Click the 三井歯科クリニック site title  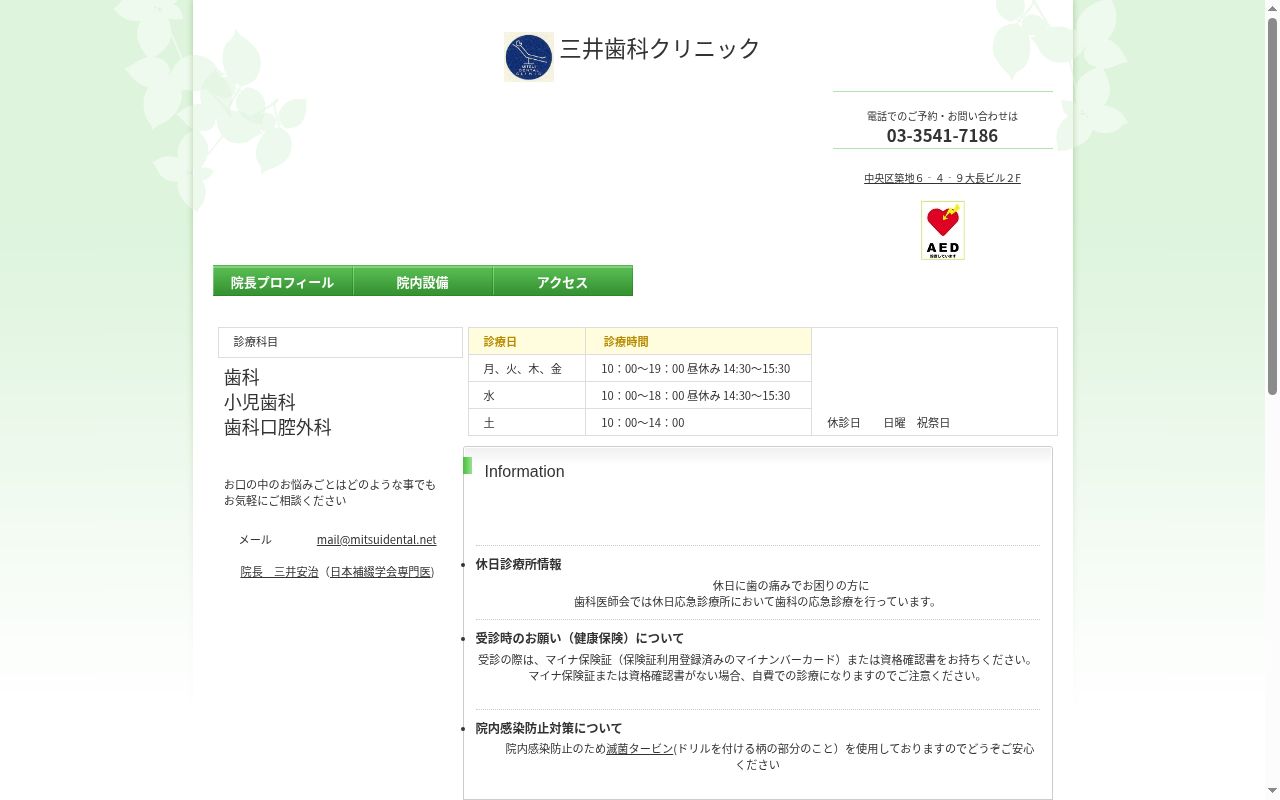[x=660, y=48]
